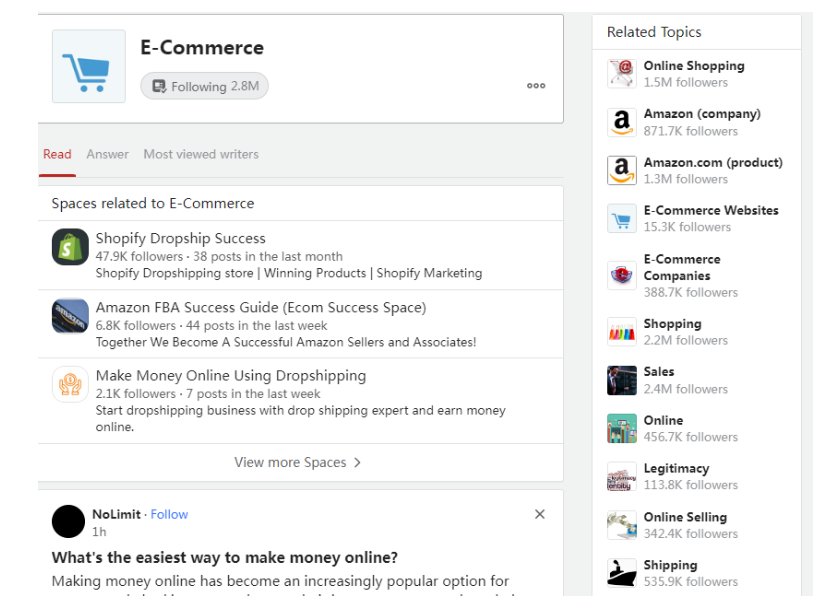This screenshot has width=813, height=596.
Task: Switch to the Answer tab
Action: [107, 154]
